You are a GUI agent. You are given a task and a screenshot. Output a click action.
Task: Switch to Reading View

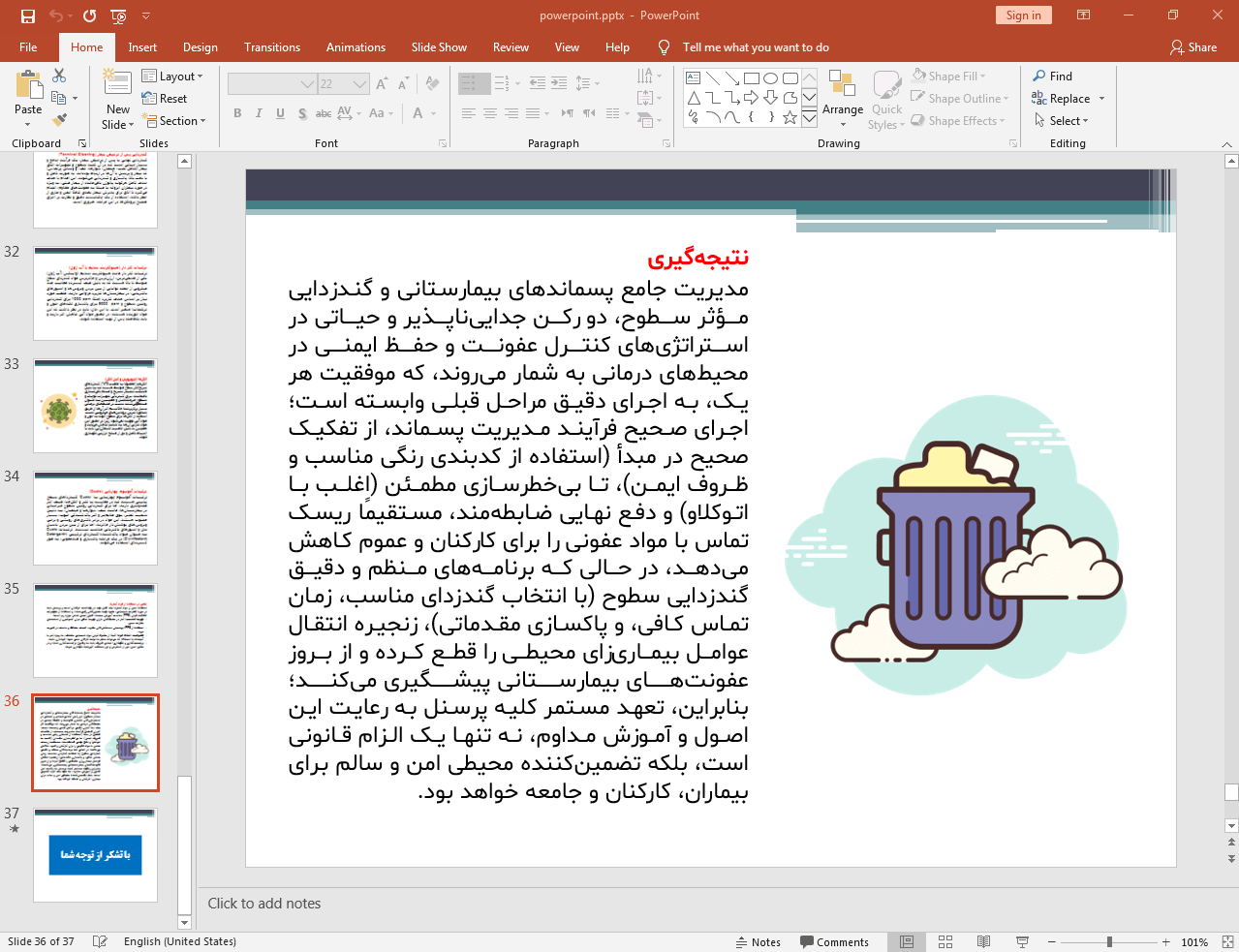[x=983, y=941]
